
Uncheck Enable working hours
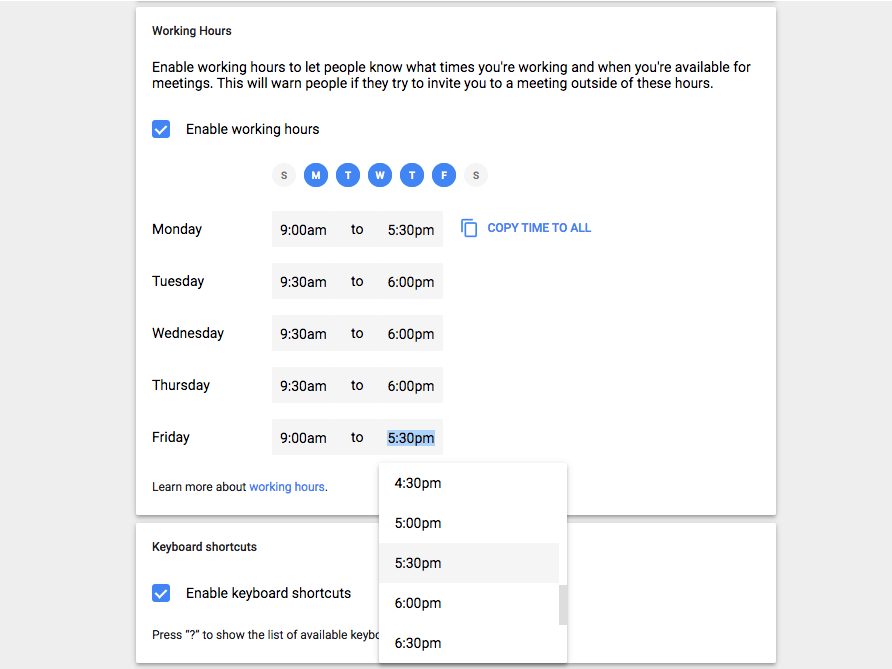(161, 129)
